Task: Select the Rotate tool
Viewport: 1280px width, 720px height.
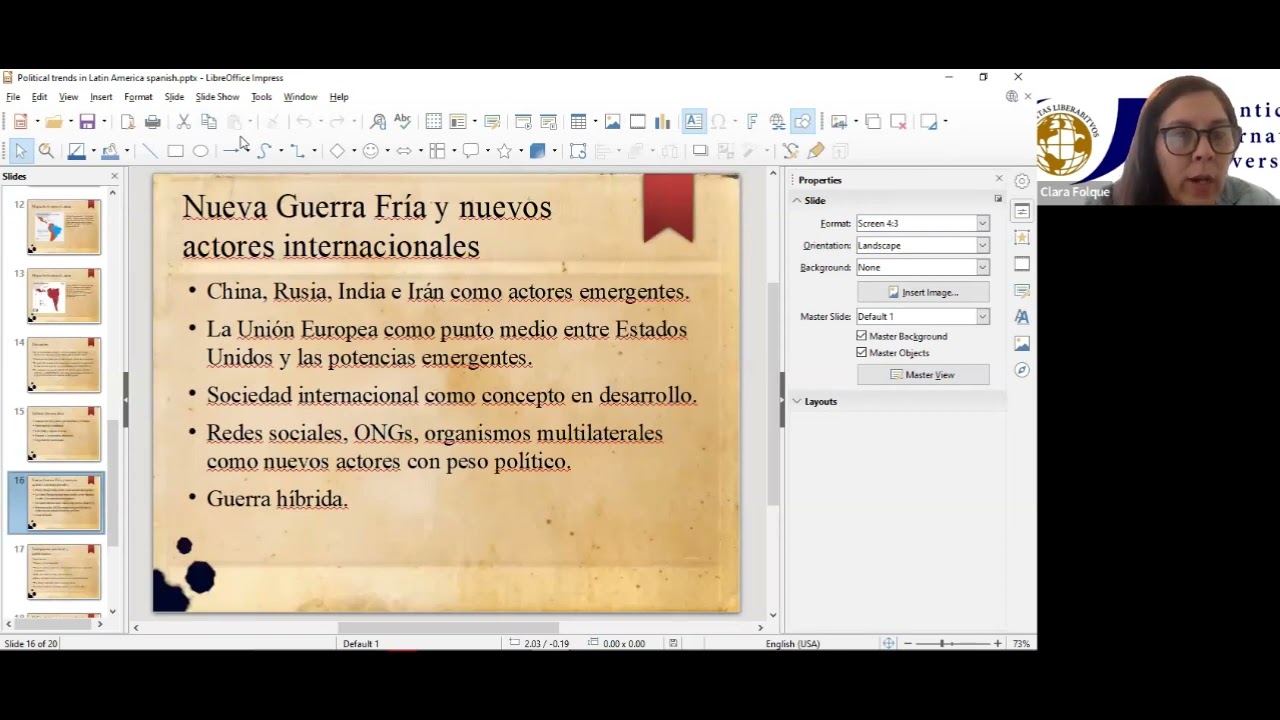Action: click(x=578, y=151)
